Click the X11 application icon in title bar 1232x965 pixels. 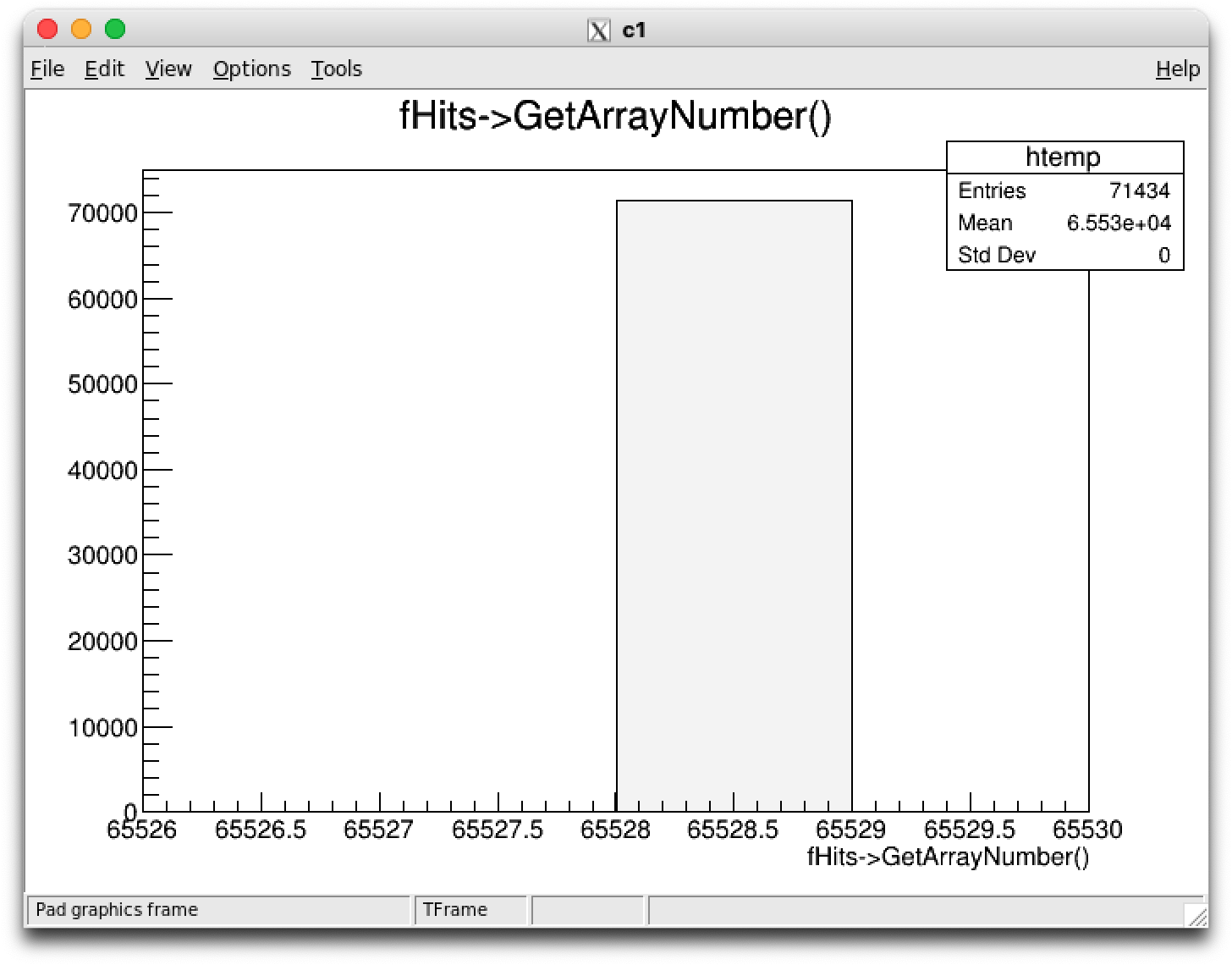(601, 30)
